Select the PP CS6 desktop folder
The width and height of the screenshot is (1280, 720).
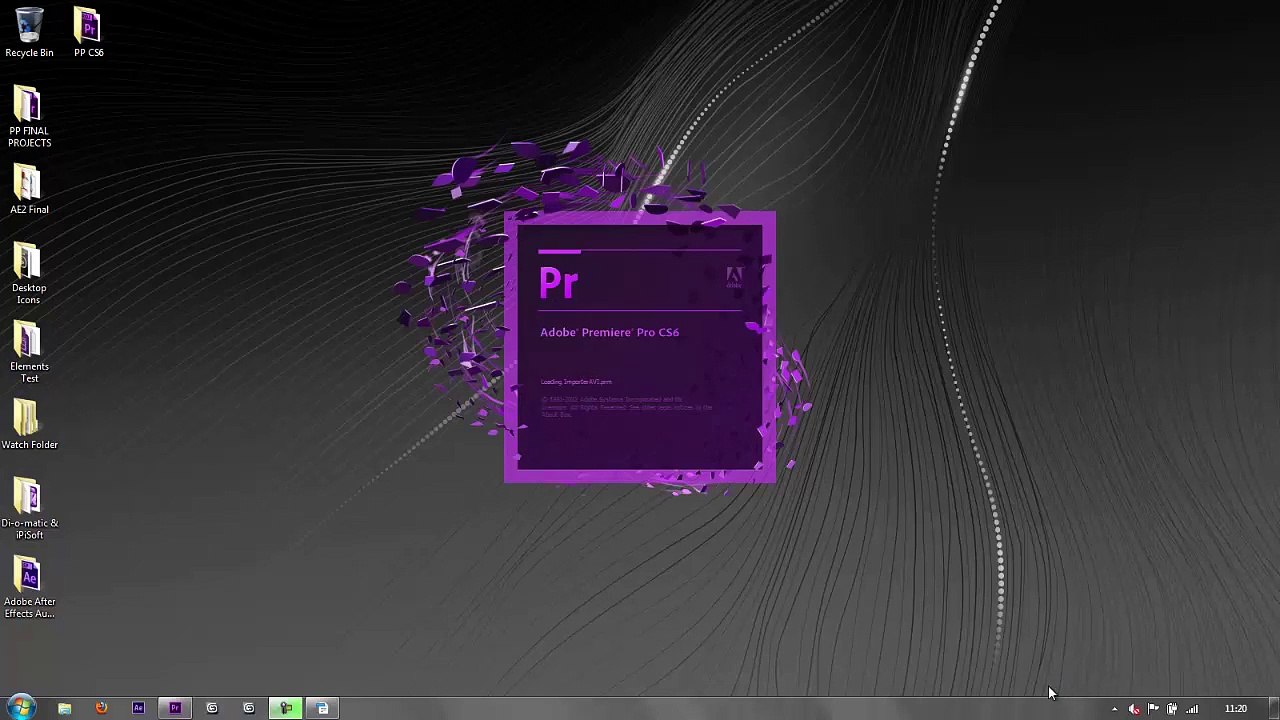pos(88,32)
